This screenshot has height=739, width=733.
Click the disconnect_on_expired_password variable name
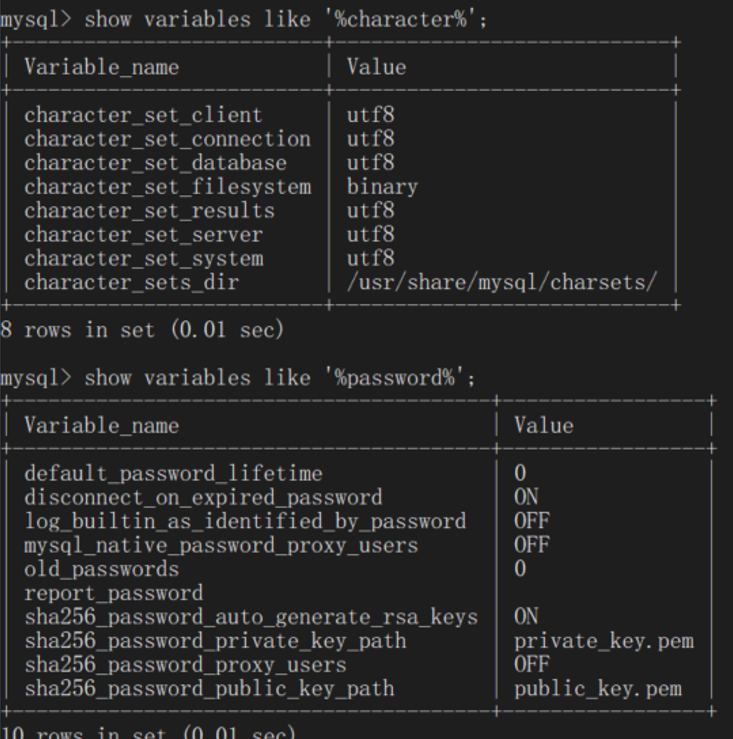(203, 497)
